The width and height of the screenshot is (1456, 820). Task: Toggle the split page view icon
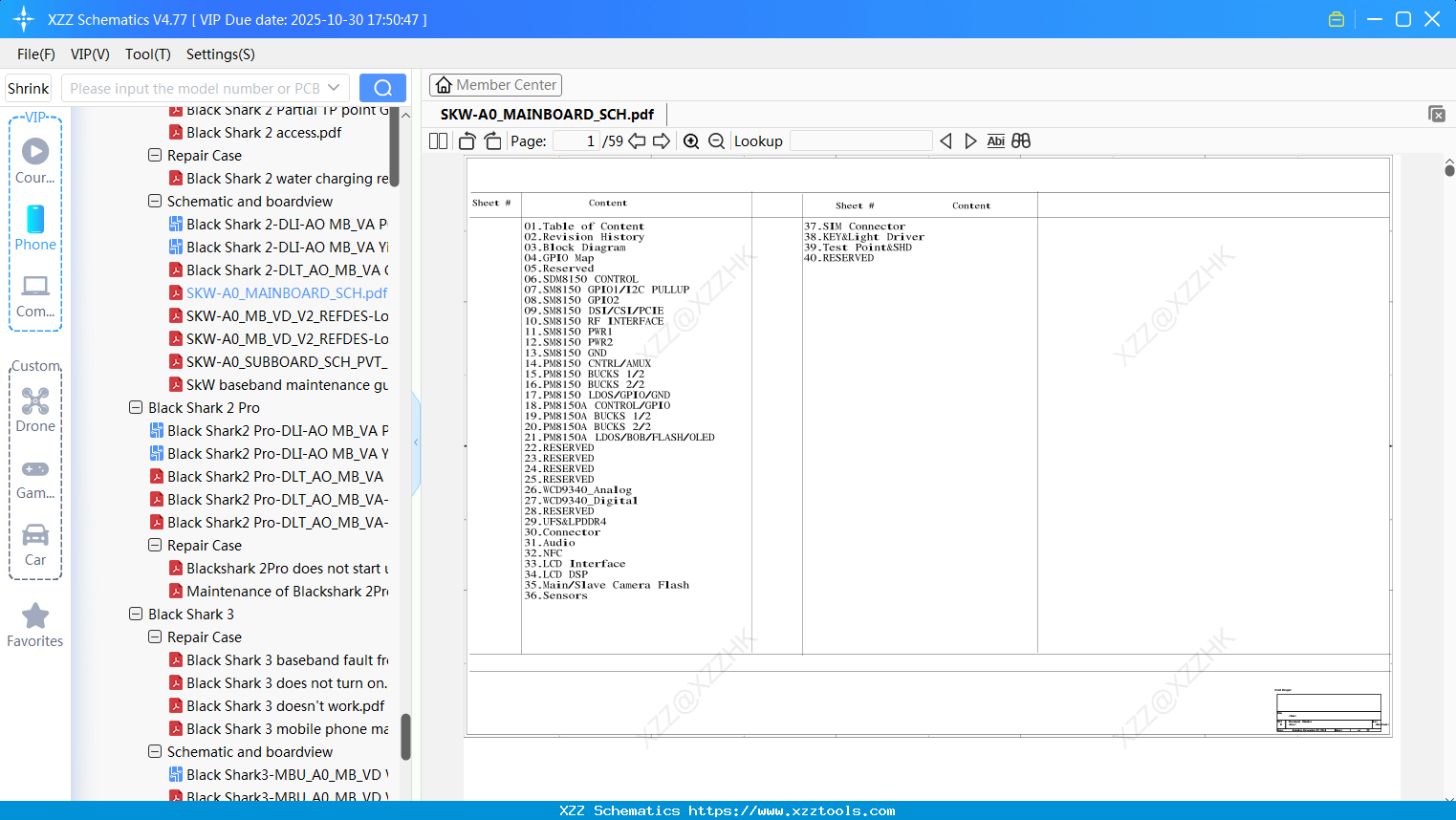[x=439, y=141]
